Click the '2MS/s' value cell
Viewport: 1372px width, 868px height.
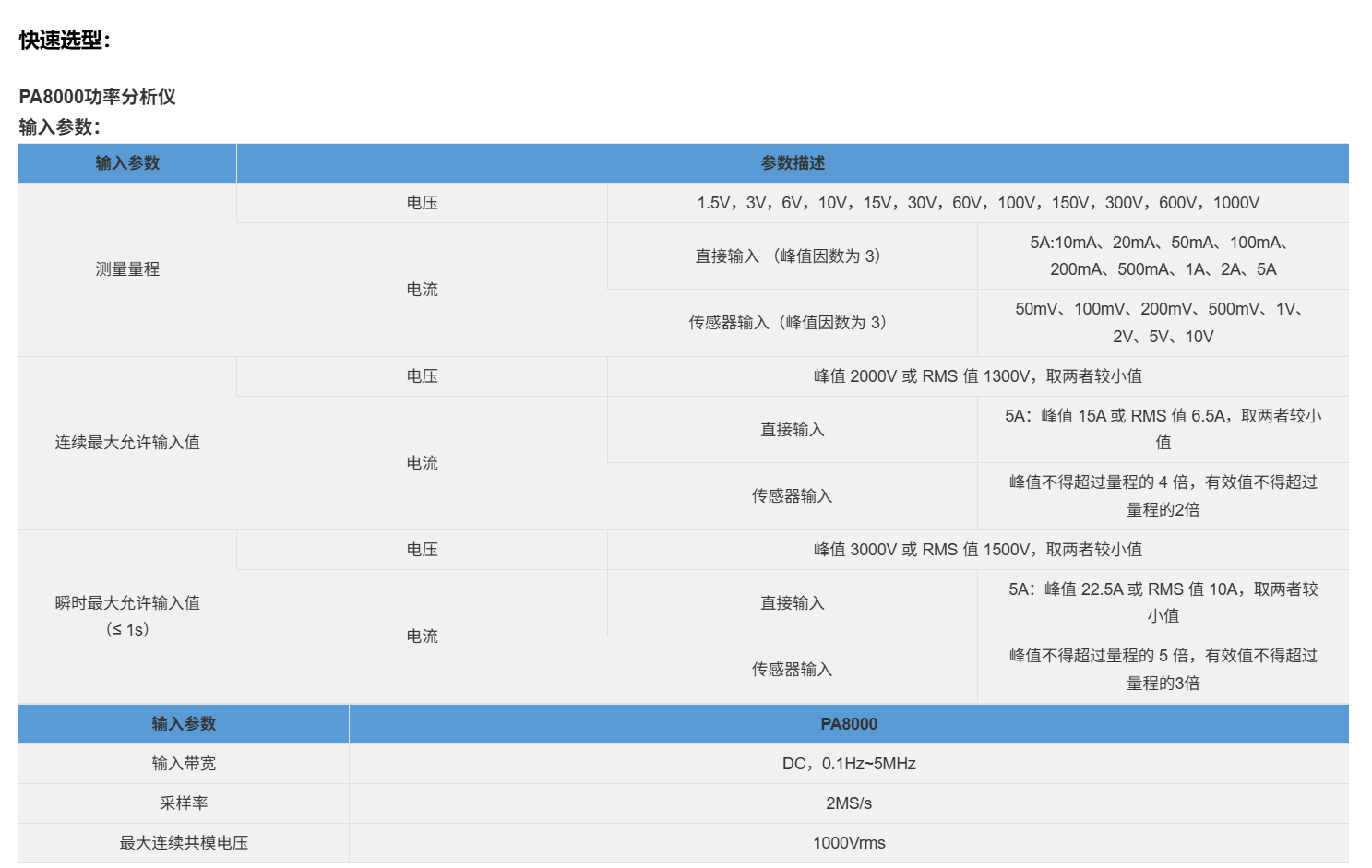(849, 803)
